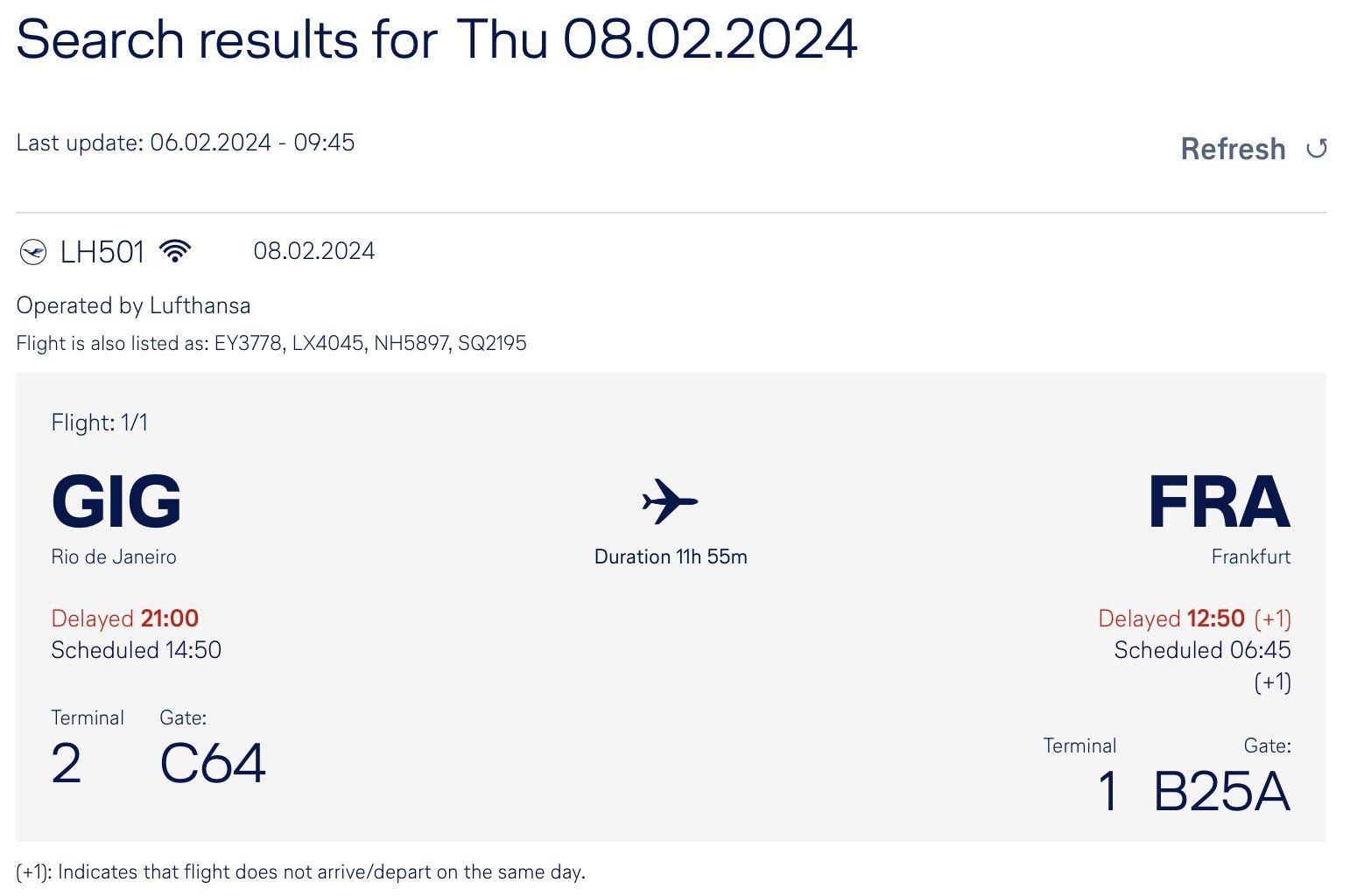
Task: Click the Duration 11h 55m text
Action: tap(671, 556)
